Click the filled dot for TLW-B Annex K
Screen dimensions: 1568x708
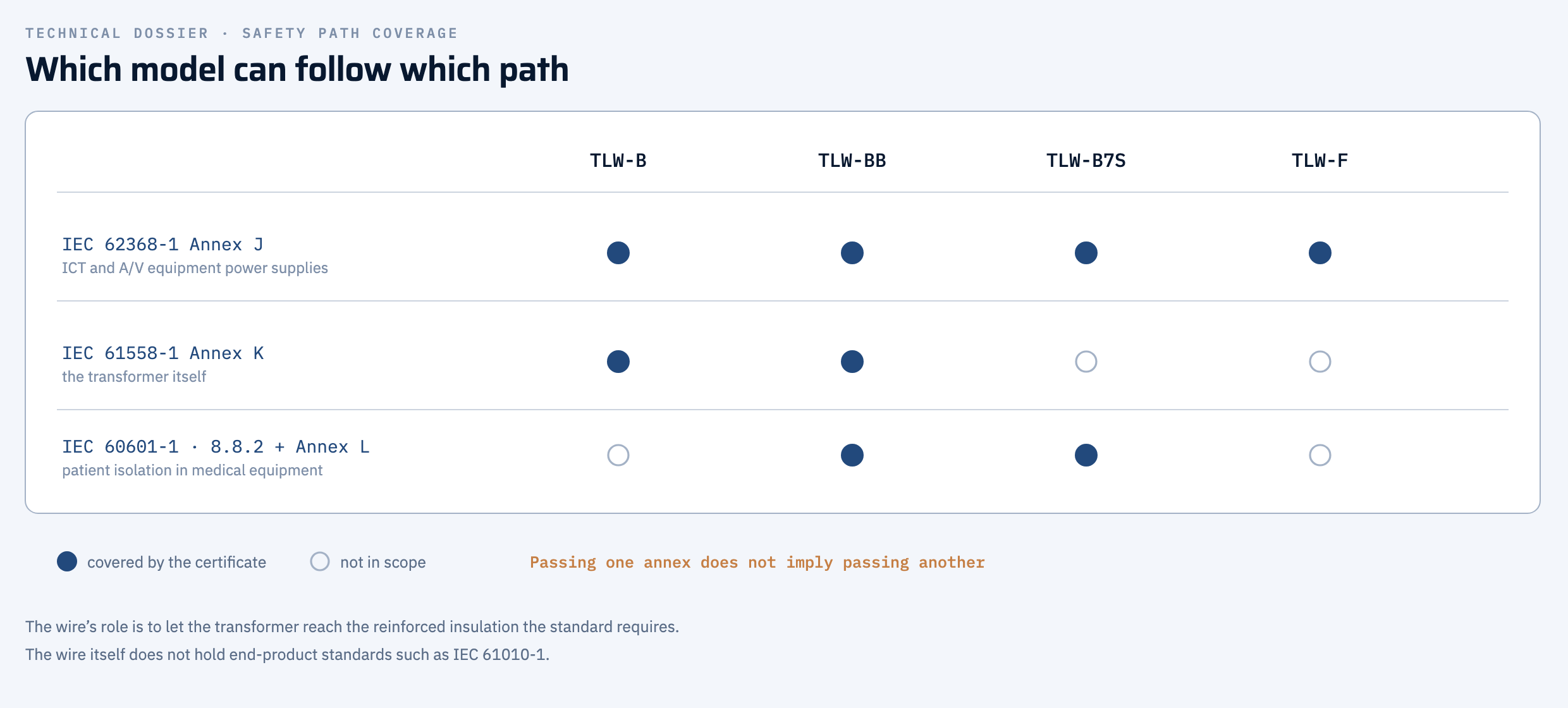(x=618, y=362)
